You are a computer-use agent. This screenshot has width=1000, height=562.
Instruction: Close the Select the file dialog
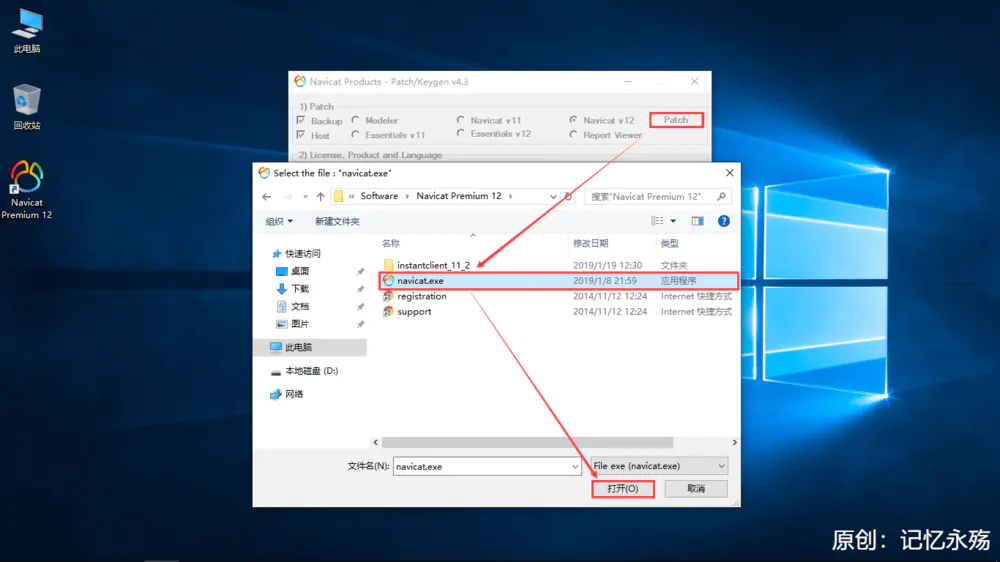point(730,173)
